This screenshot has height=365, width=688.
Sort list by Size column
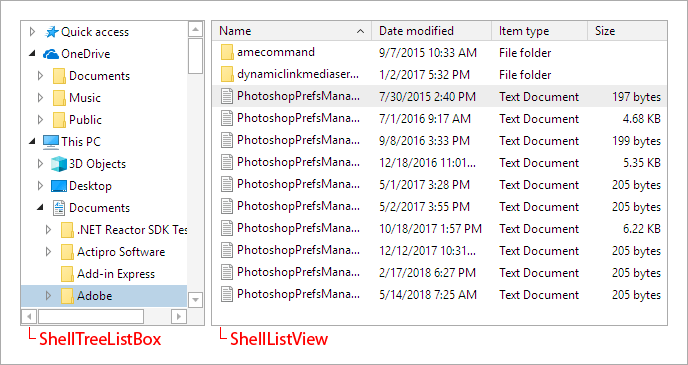[x=627, y=31]
